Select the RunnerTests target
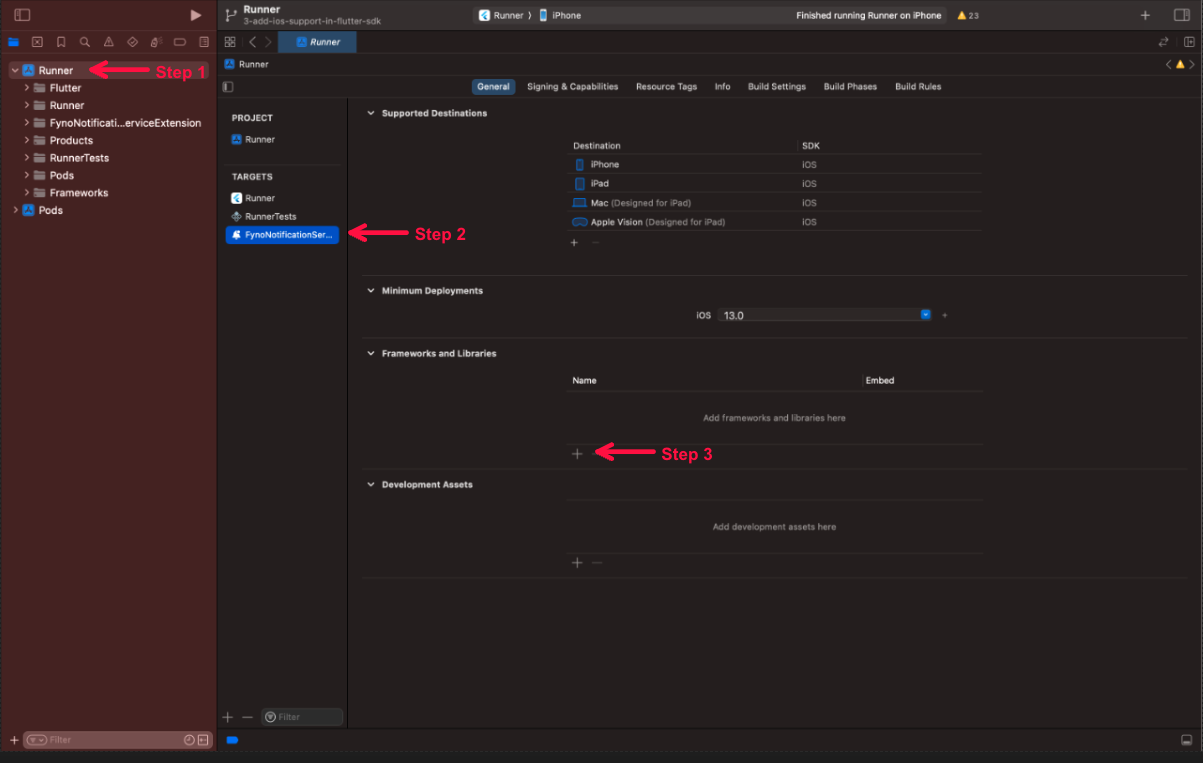 pos(270,216)
